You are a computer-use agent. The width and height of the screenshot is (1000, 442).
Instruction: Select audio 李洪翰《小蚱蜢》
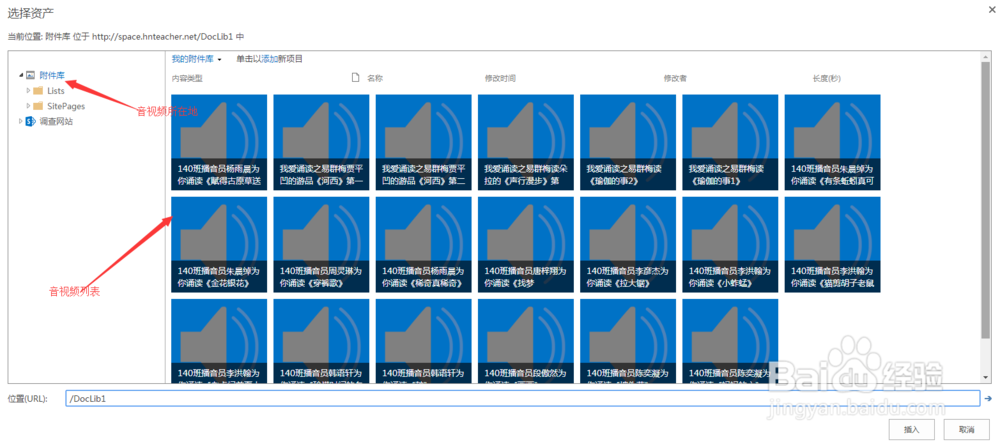tap(730, 244)
